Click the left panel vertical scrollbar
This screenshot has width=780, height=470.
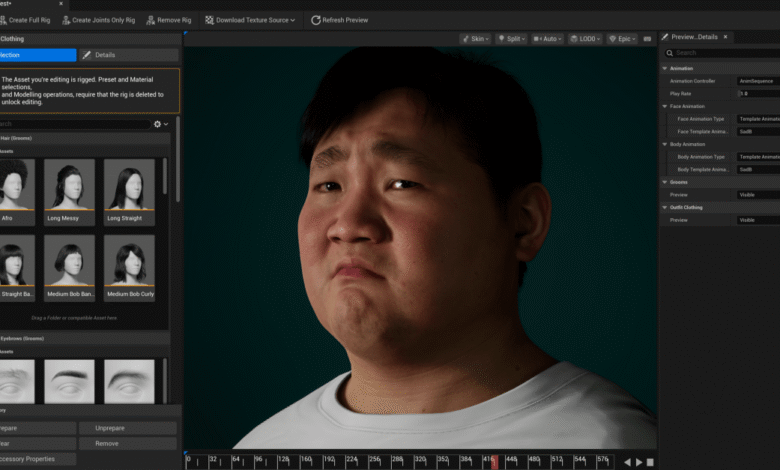tap(178, 159)
